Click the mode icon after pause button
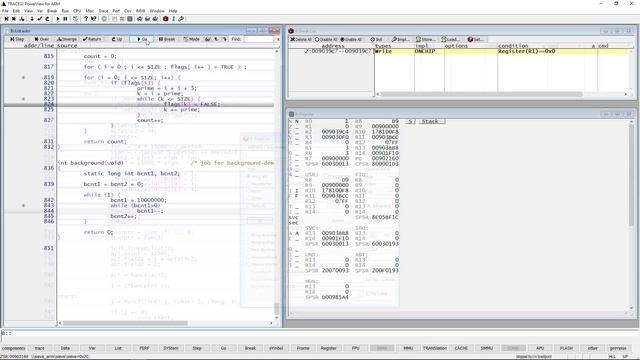The height and width of the screenshot is (360, 640). (76, 19)
